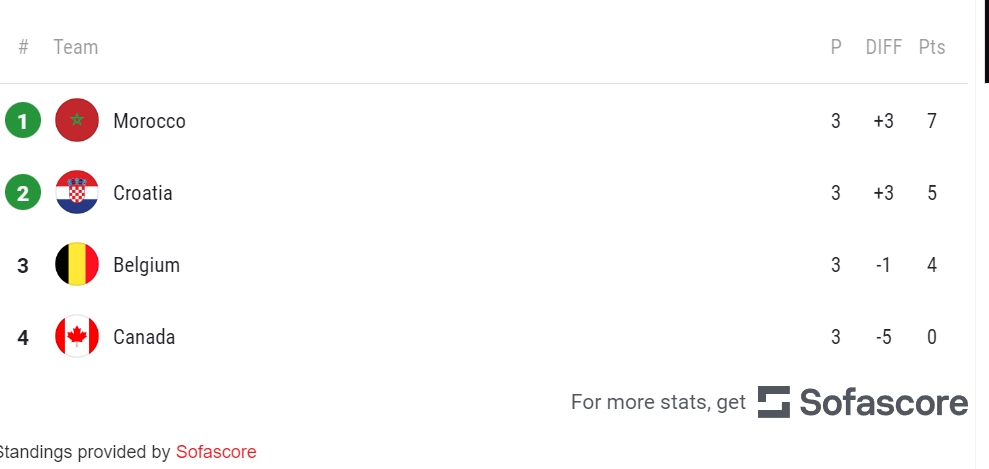Click the Croatia flag icon

(x=77, y=193)
